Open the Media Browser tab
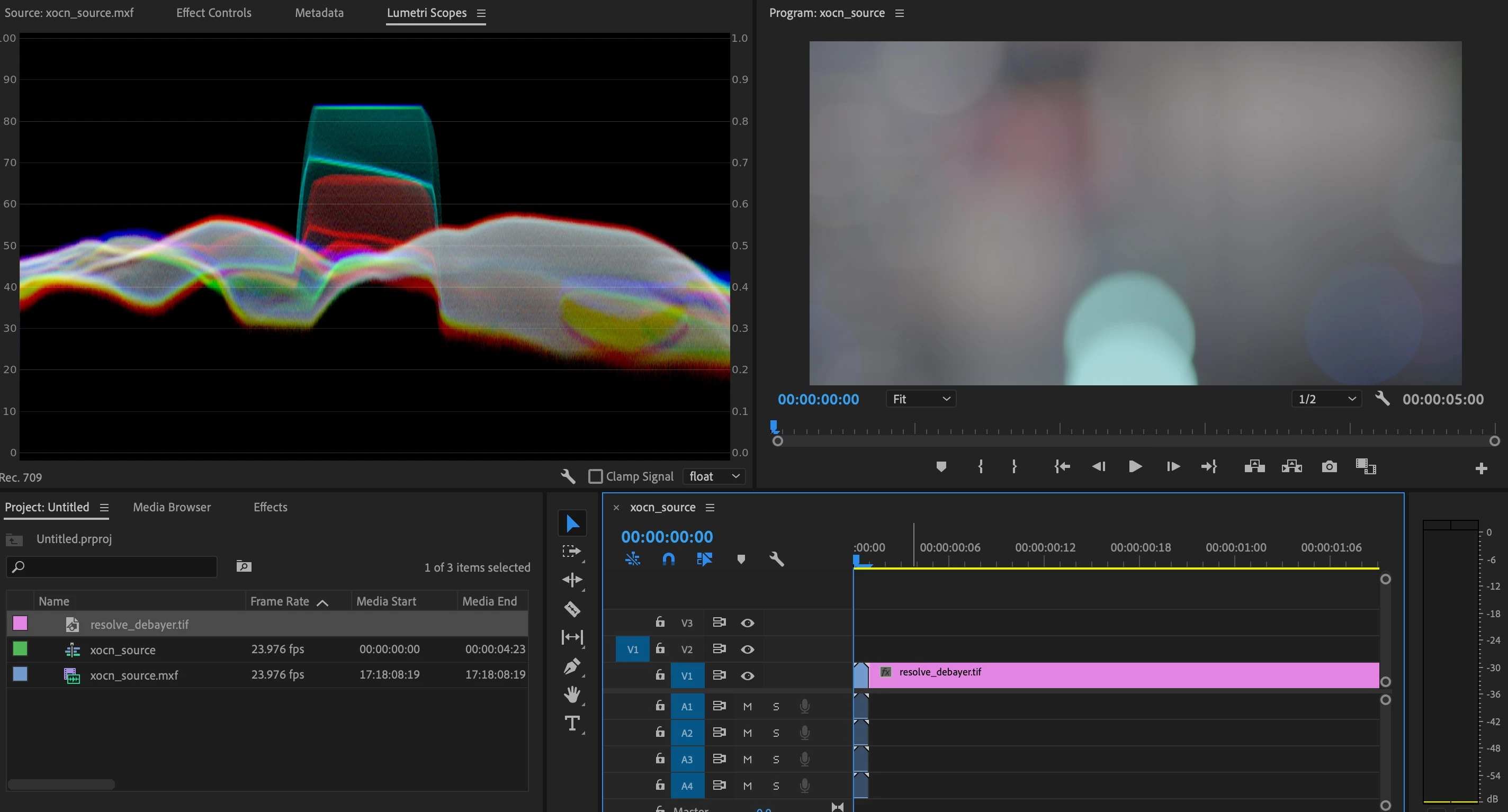This screenshot has width=1508, height=812. pyautogui.click(x=172, y=507)
